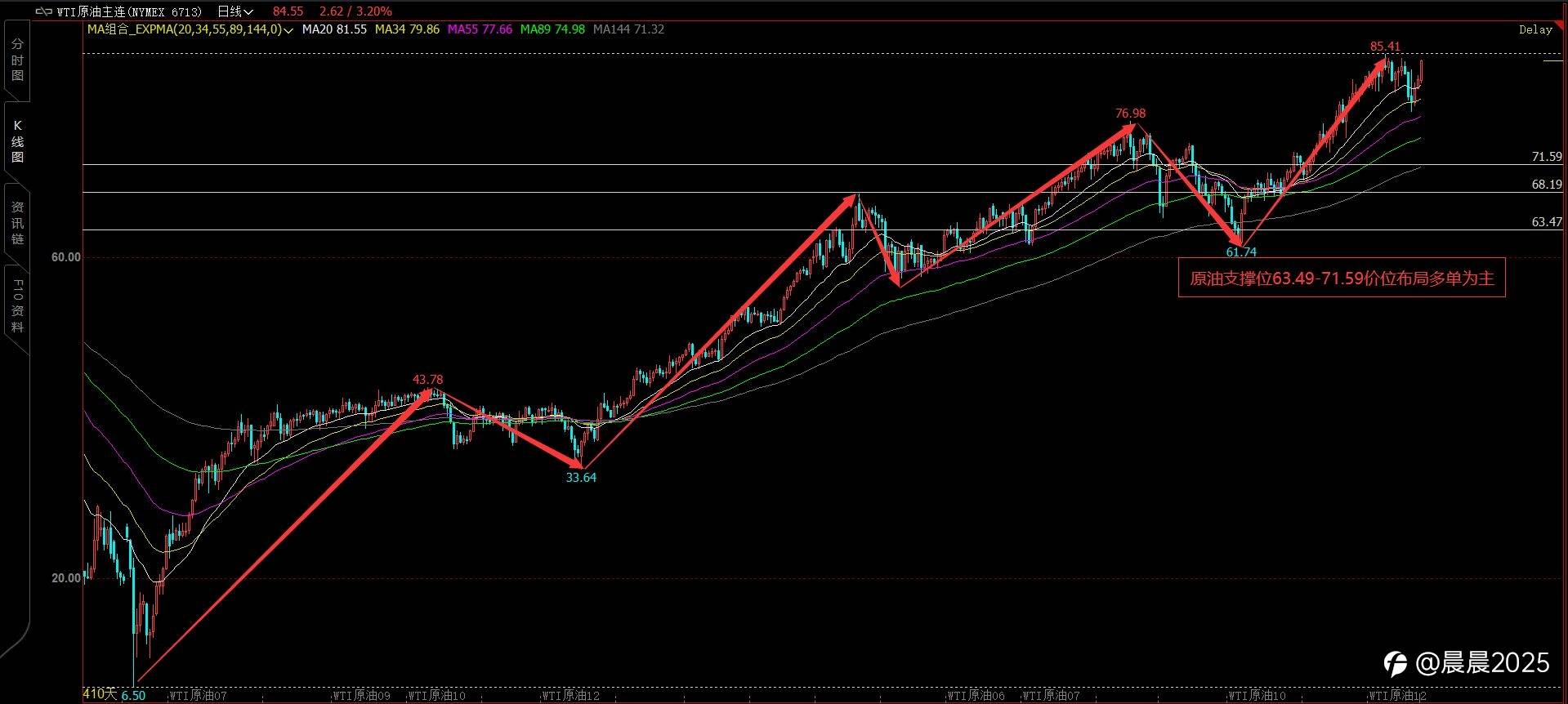
Task: Click the 76.98 peak price label
Action: pos(1130,114)
